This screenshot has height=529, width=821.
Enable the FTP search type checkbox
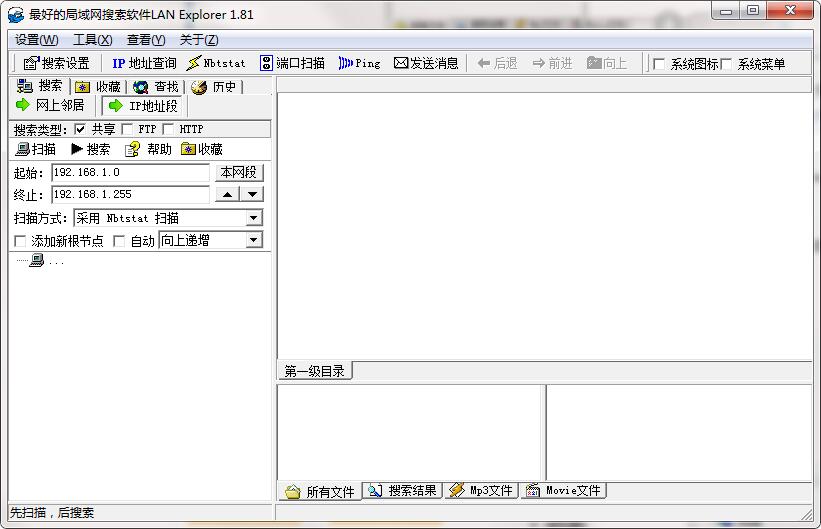pyautogui.click(x=127, y=129)
